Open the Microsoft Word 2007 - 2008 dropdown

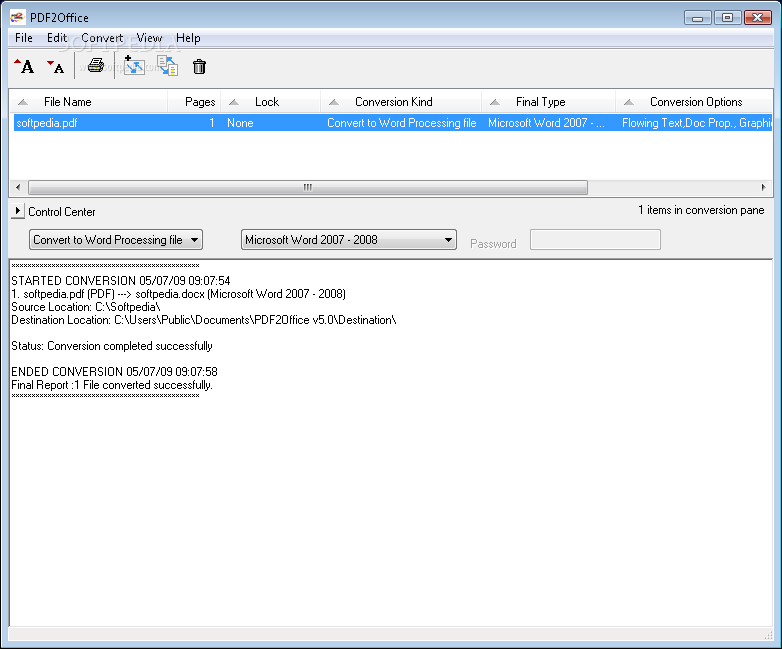(349, 240)
